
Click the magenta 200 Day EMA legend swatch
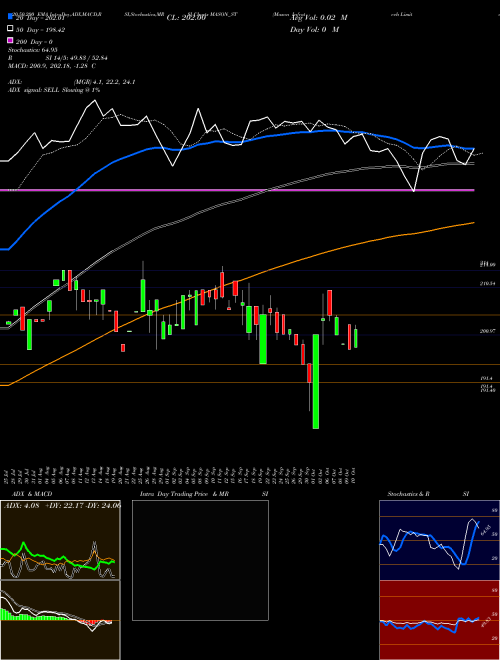pyautogui.click(x=10, y=41)
